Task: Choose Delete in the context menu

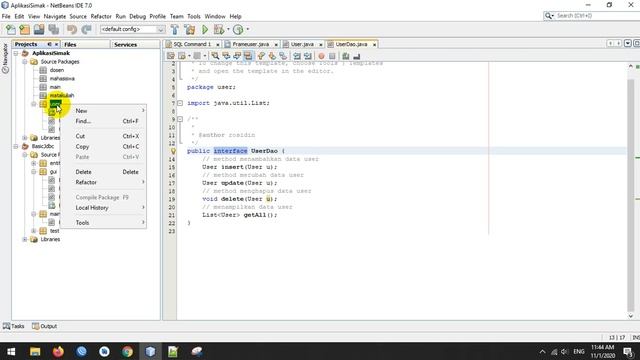Action: 105,172
